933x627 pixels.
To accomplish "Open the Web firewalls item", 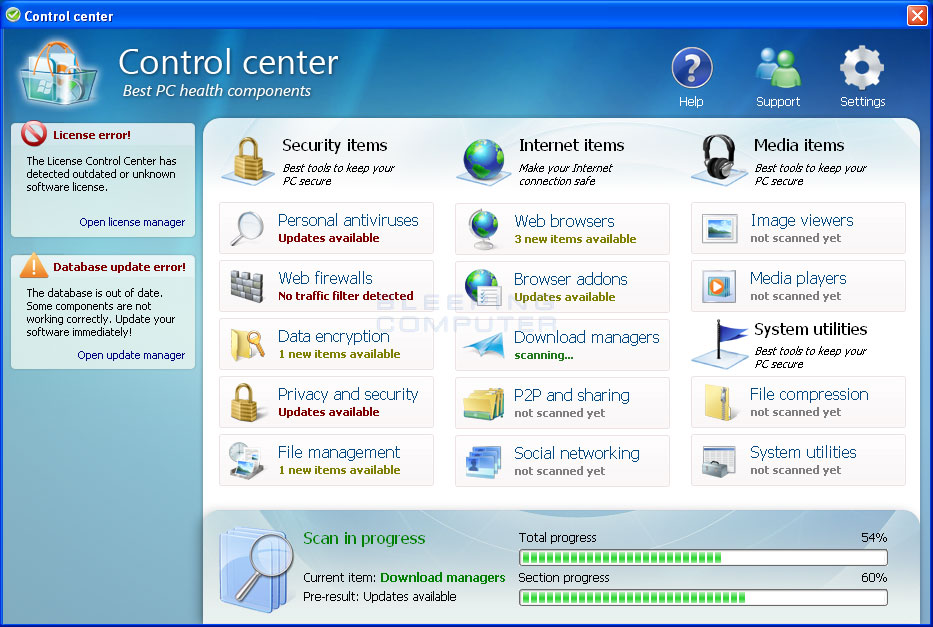I will (326, 286).
